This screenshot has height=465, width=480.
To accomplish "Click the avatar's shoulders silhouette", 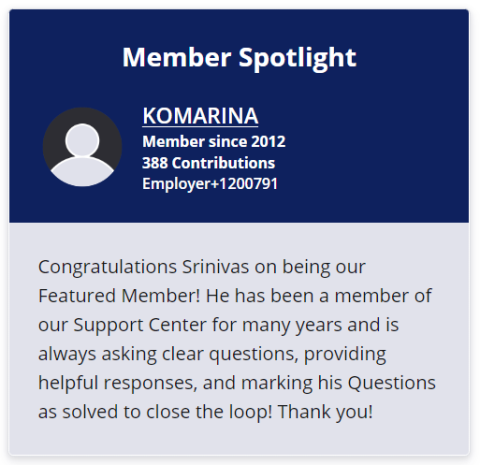I will (x=82, y=171).
